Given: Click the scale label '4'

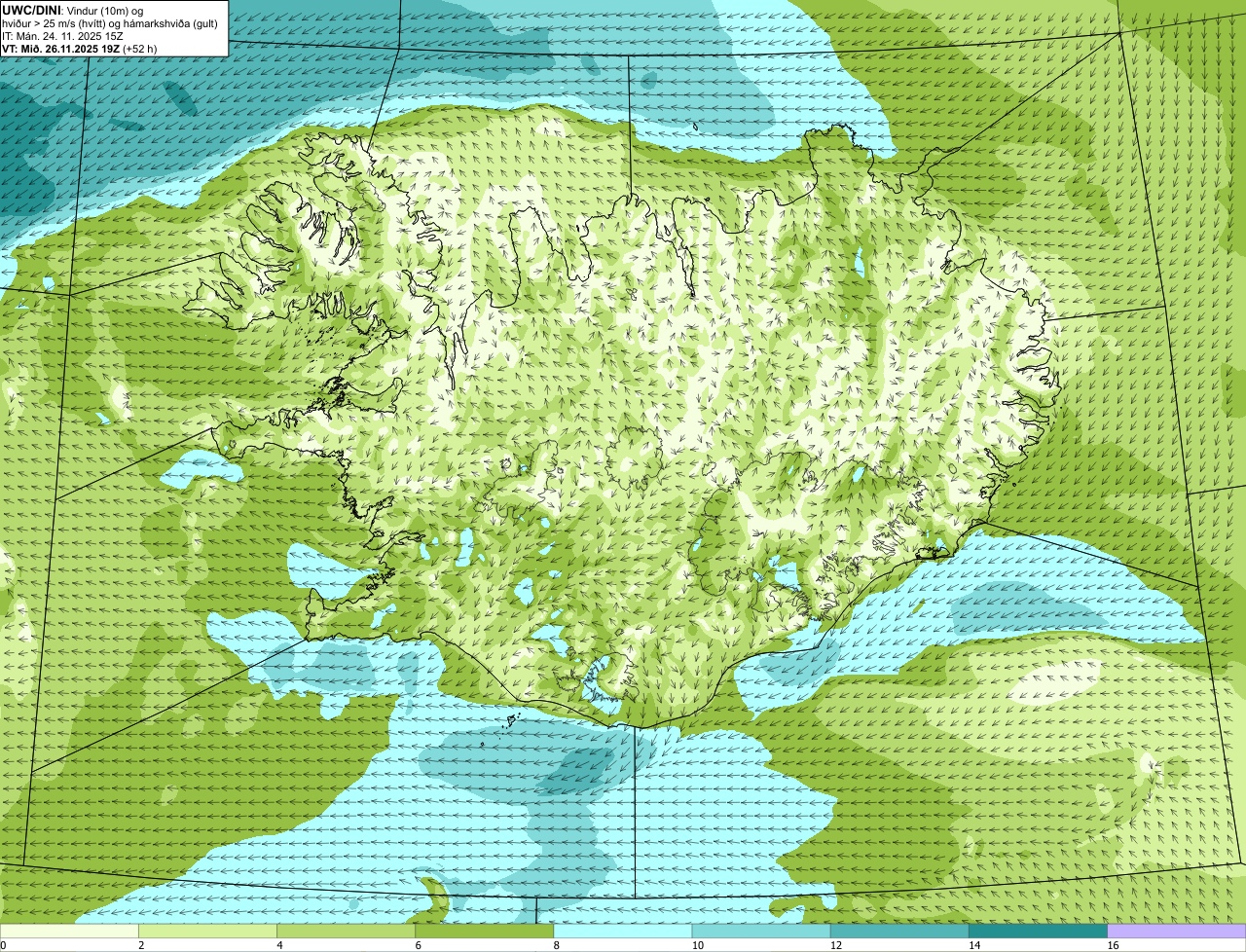Looking at the screenshot, I should click(279, 945).
